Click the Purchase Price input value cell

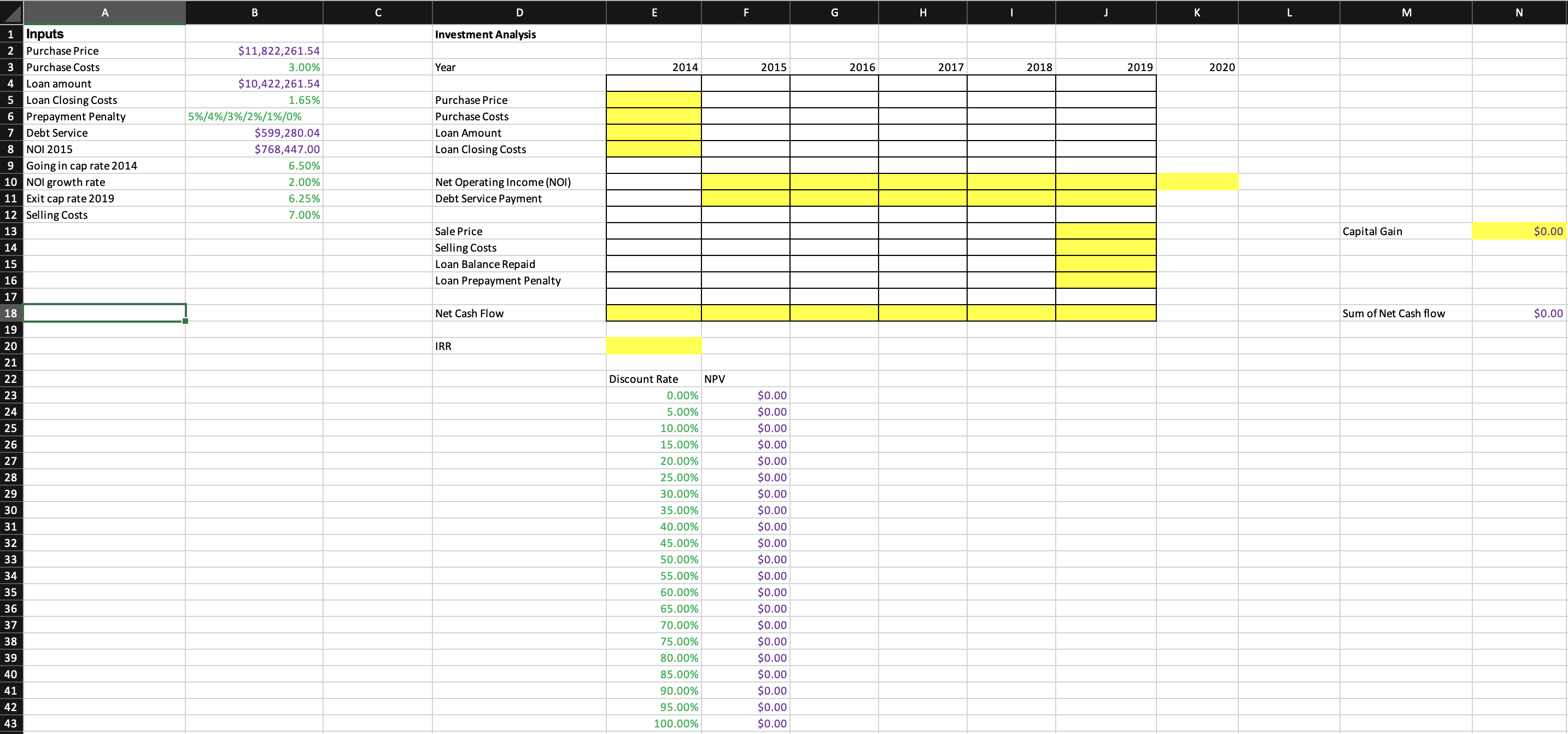tap(254, 50)
